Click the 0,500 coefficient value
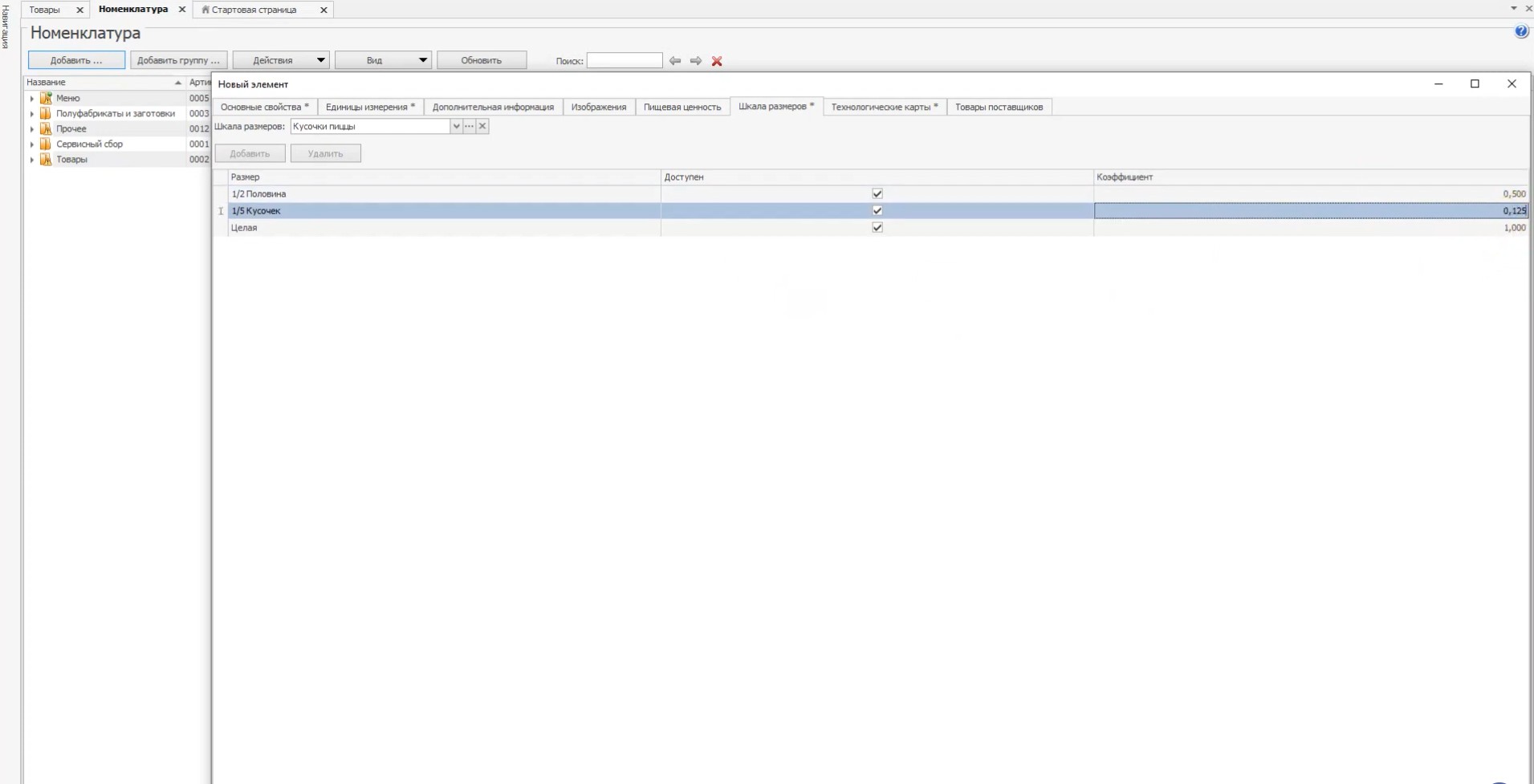This screenshot has height=784, width=1534. tap(1514, 193)
